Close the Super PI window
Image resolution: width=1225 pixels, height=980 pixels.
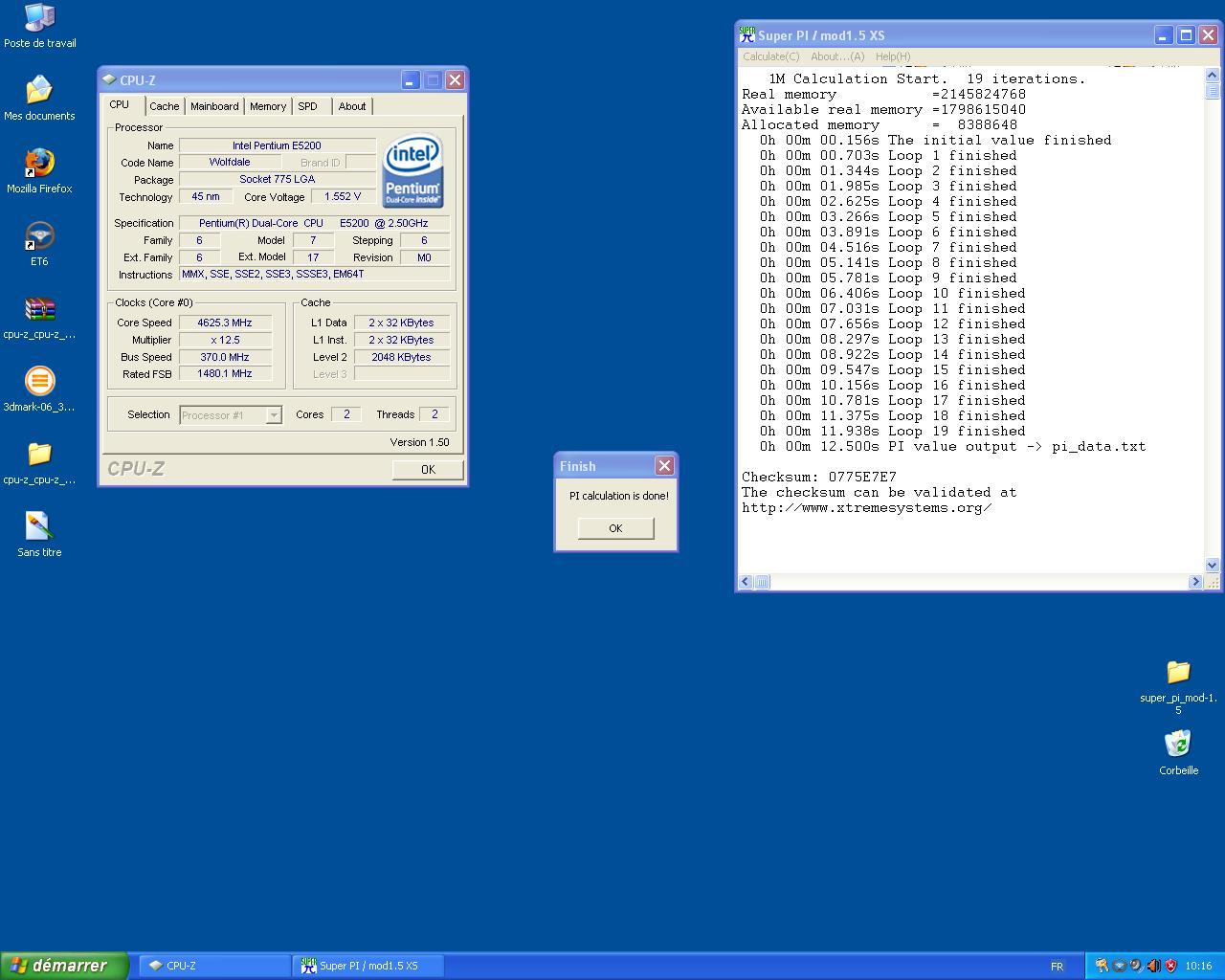coord(1208,35)
